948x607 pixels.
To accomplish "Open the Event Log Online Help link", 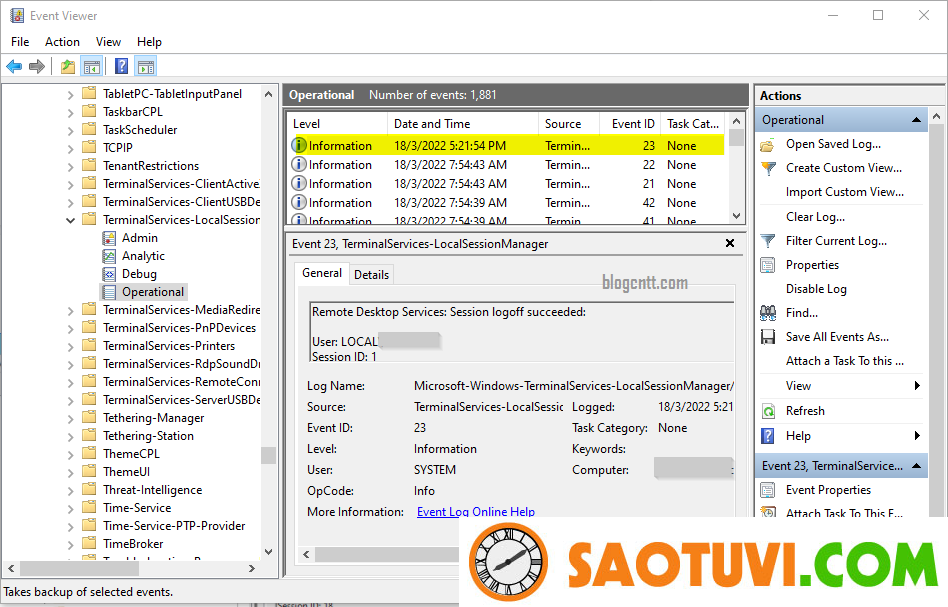I will tap(475, 512).
